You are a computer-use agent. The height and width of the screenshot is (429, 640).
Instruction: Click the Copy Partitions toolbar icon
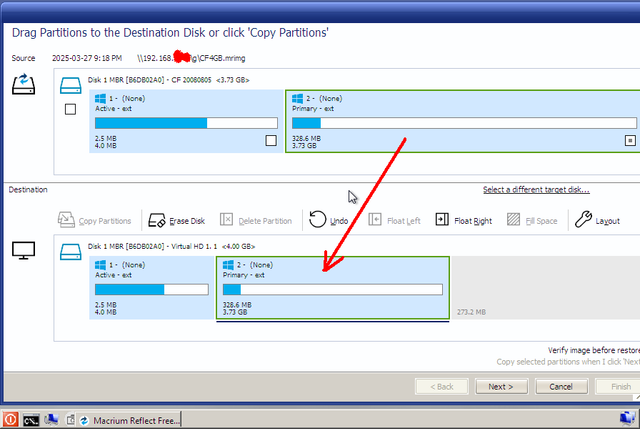point(66,220)
